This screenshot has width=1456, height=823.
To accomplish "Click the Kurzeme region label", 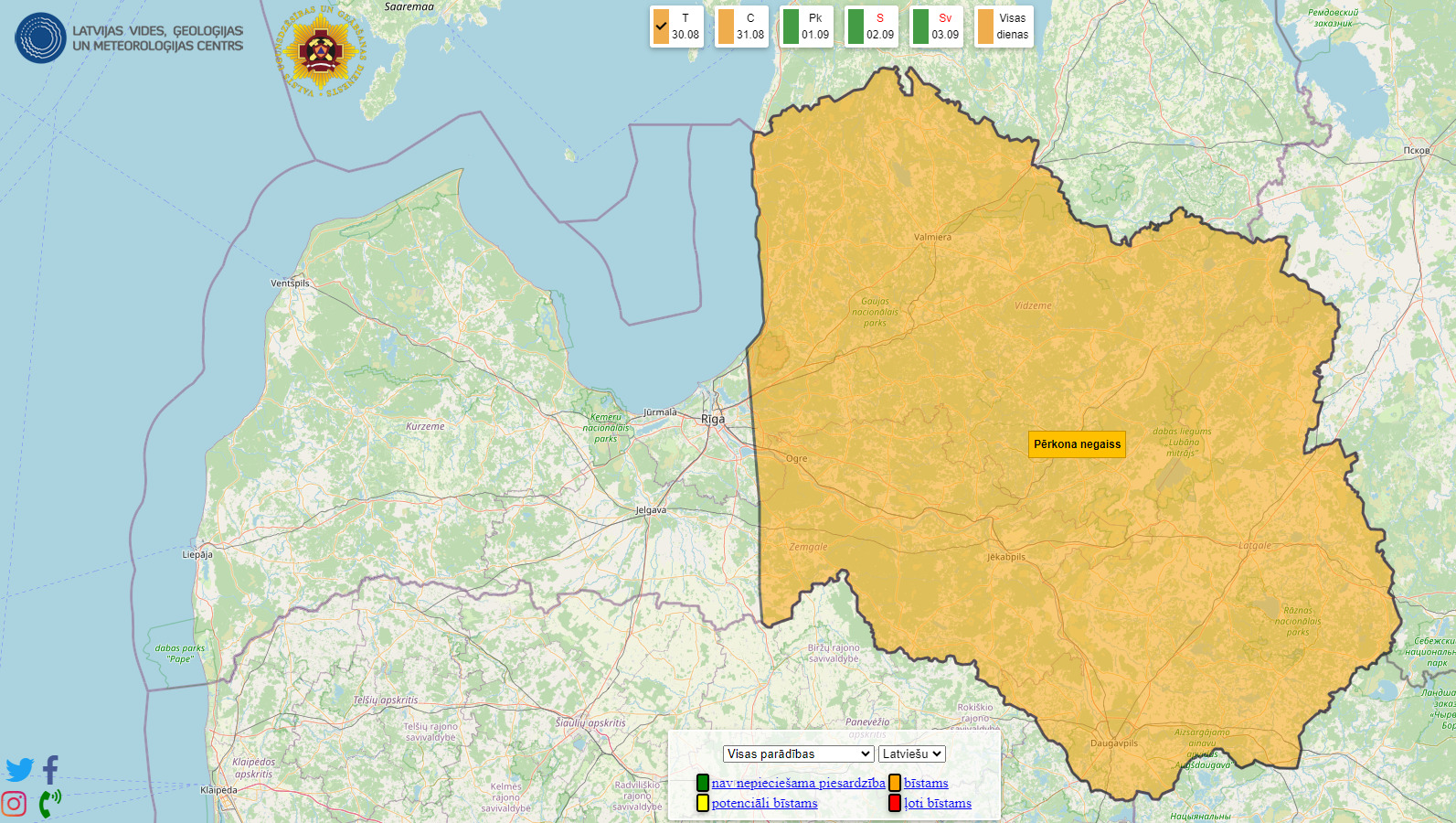I will [x=425, y=426].
